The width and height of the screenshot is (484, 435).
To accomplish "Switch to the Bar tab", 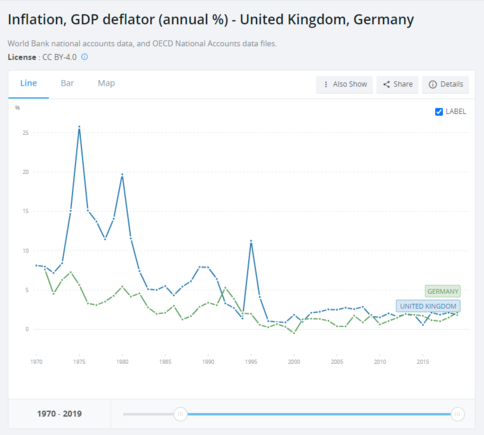I will point(67,83).
